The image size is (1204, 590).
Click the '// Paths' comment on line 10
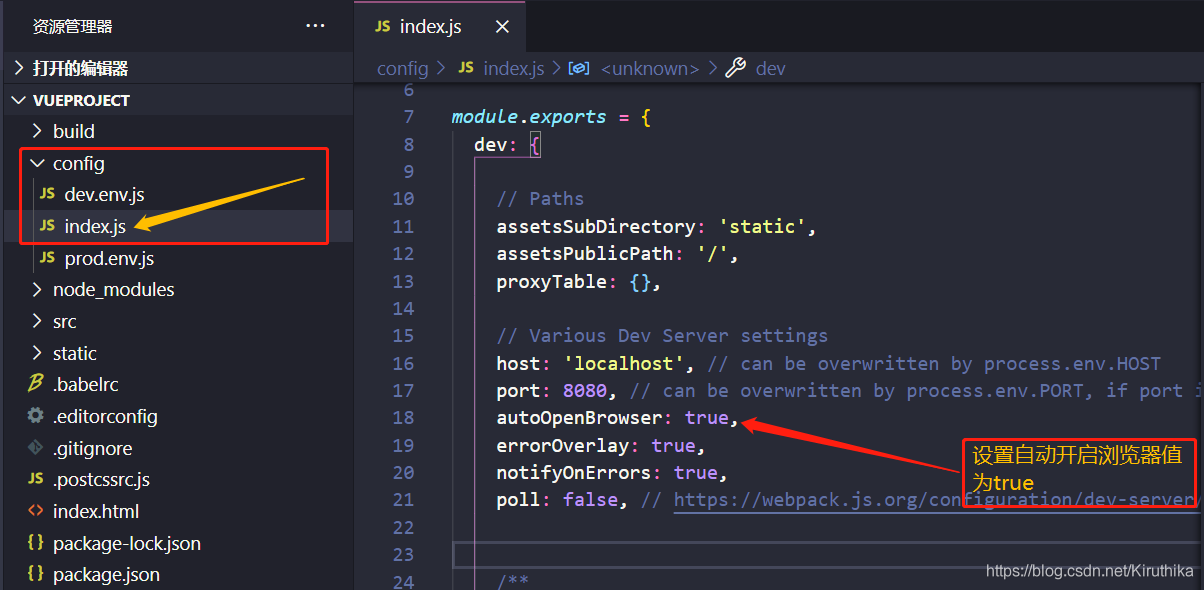[540, 199]
